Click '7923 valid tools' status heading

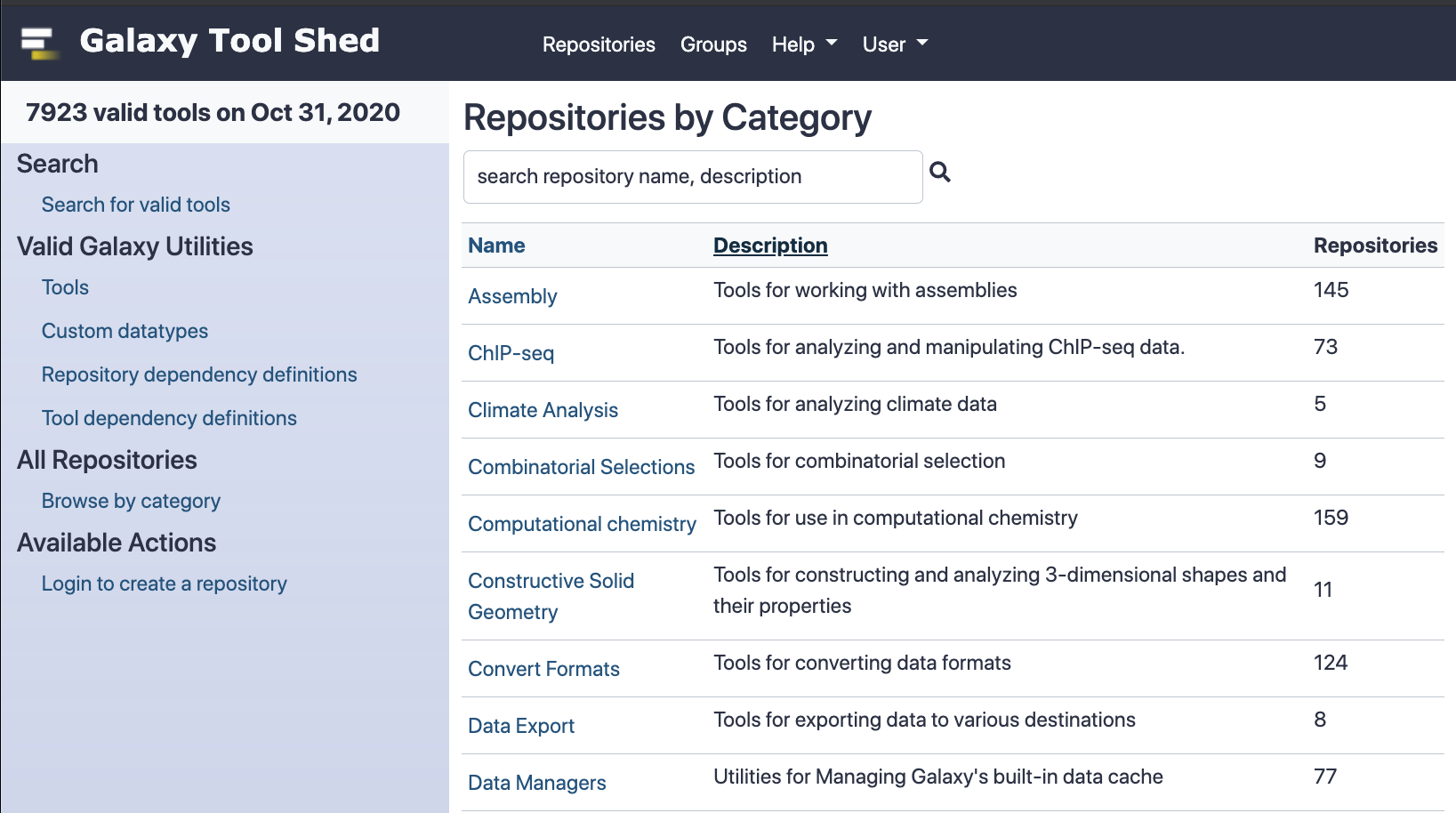pyautogui.click(x=213, y=112)
